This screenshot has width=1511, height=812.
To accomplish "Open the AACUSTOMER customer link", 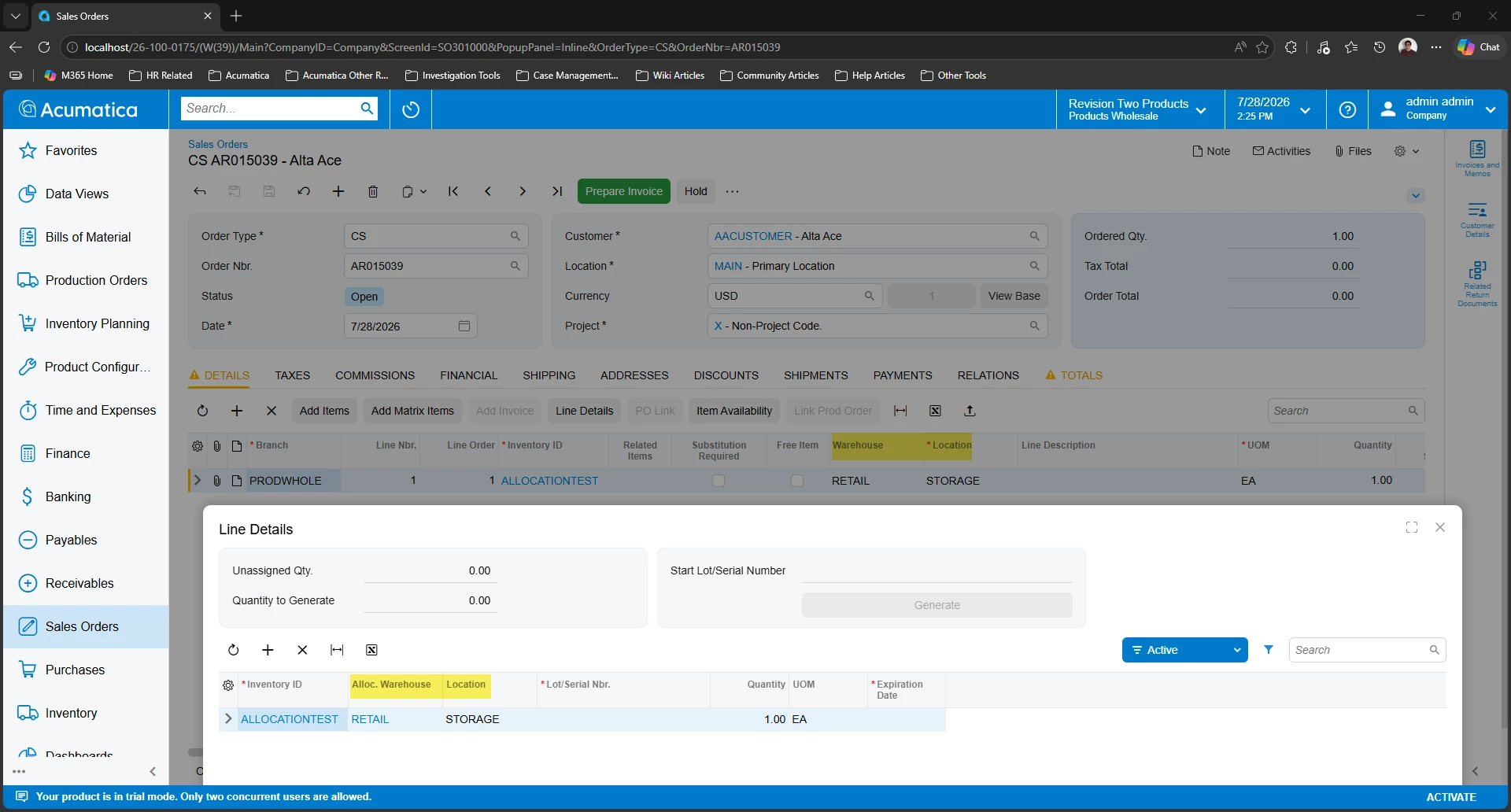I will coord(753,236).
